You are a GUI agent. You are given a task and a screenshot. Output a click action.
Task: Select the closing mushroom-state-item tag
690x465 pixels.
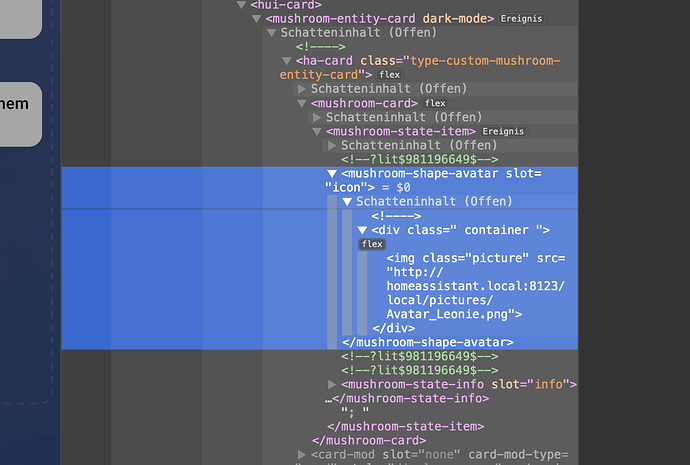point(390,426)
